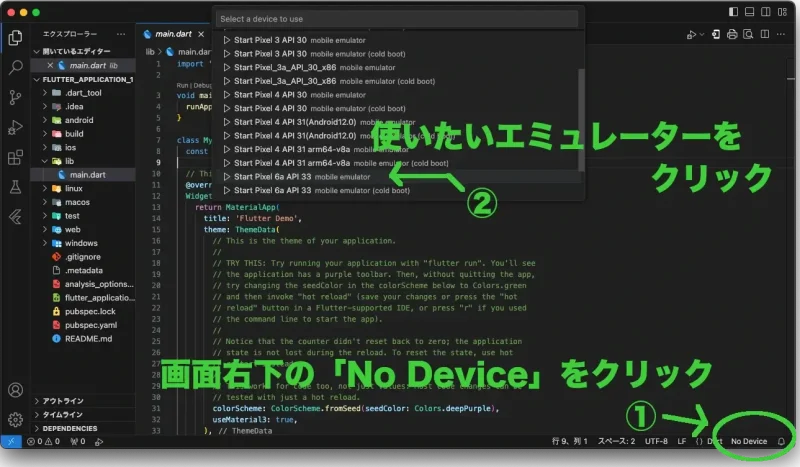
Task: Click UTF-8 encoding in status bar
Action: [x=656, y=441]
